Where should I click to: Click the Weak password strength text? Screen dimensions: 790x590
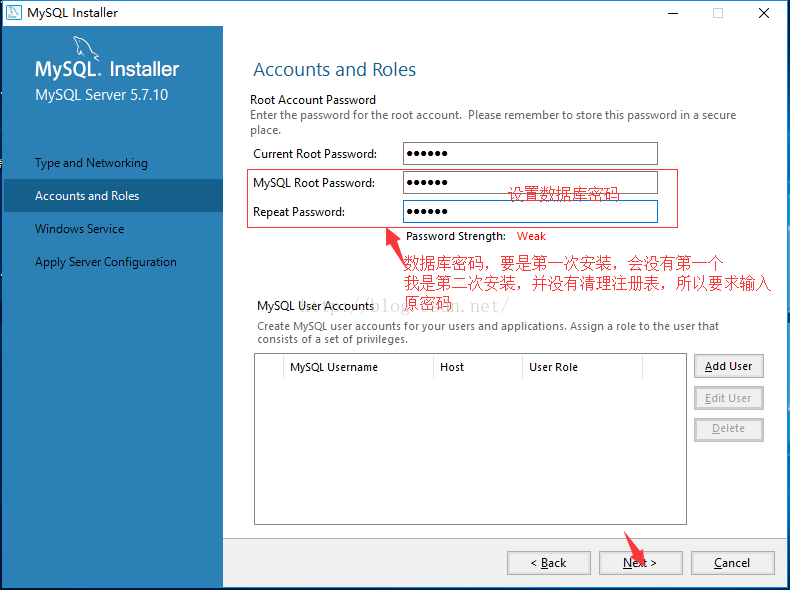531,236
